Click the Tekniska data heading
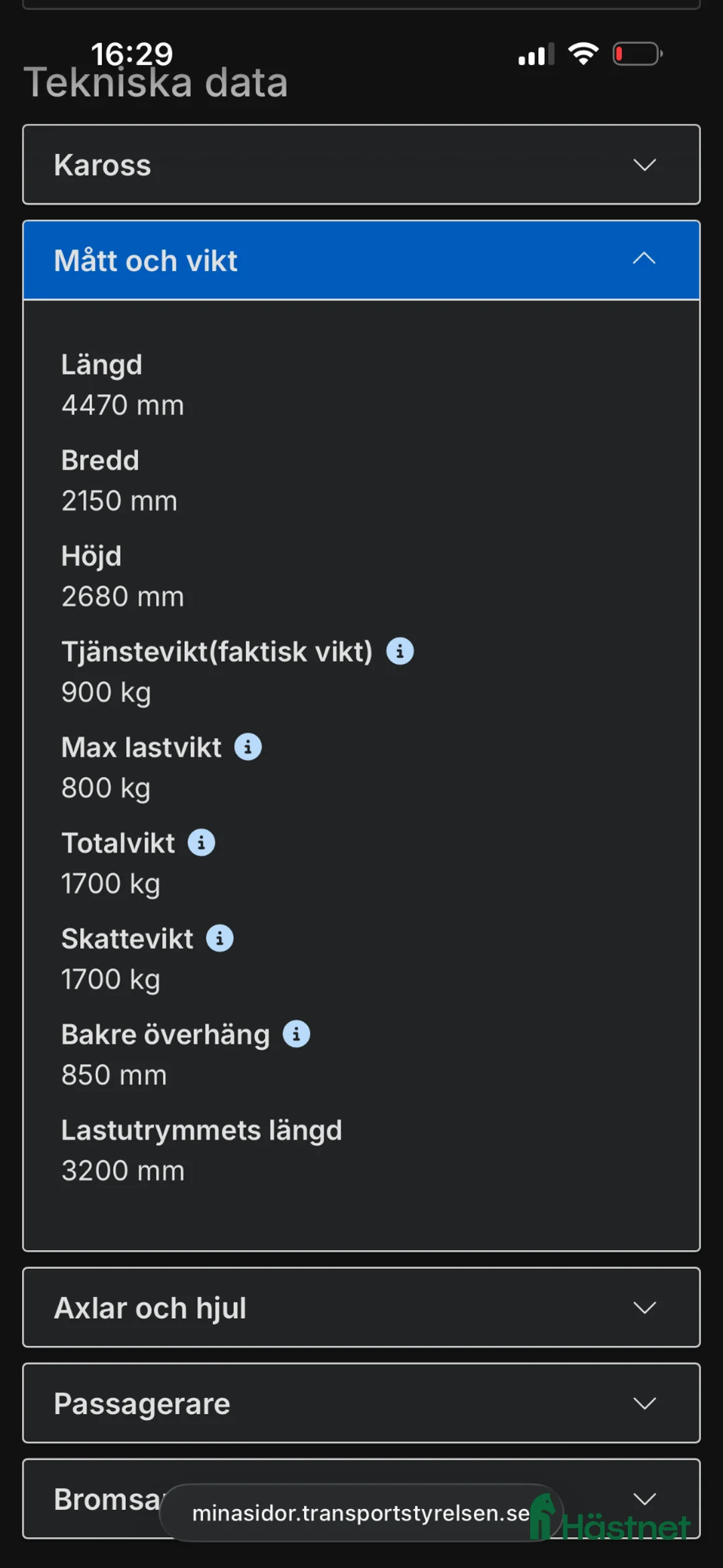This screenshot has width=723, height=1568. tap(155, 82)
